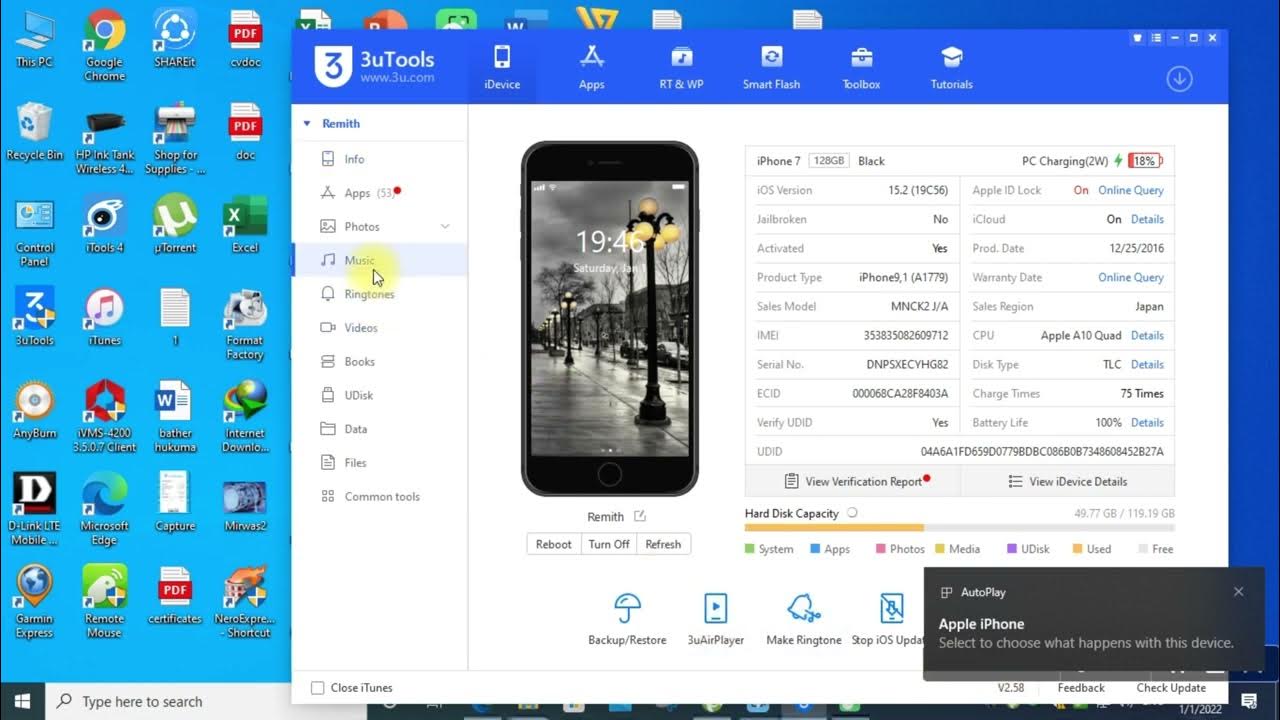Open the Tutorials tab
The image size is (1280, 720).
951,67
